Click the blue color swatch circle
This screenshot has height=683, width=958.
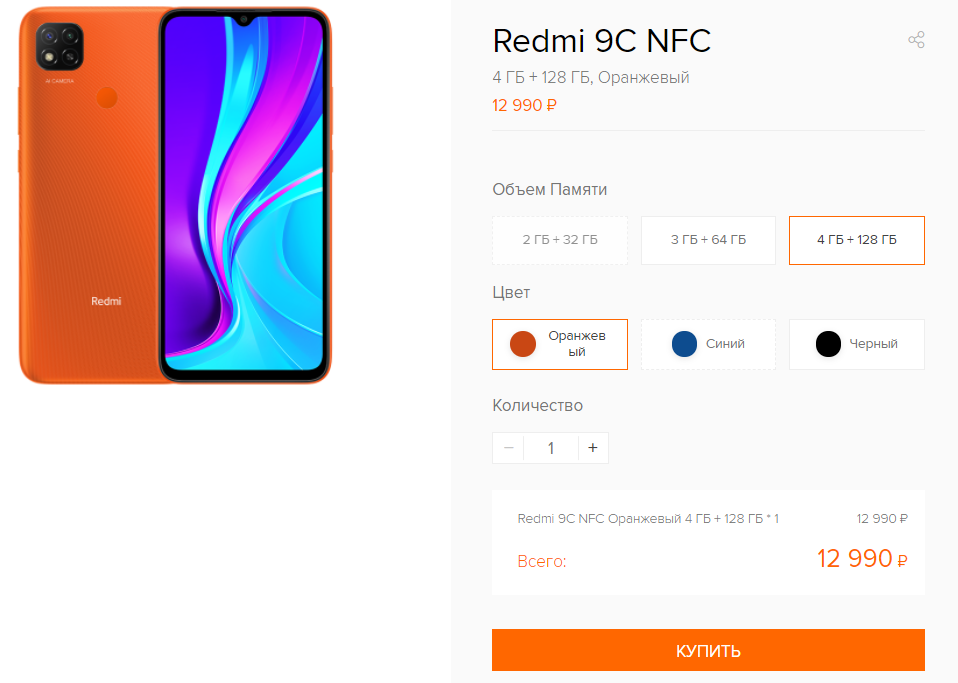click(685, 344)
